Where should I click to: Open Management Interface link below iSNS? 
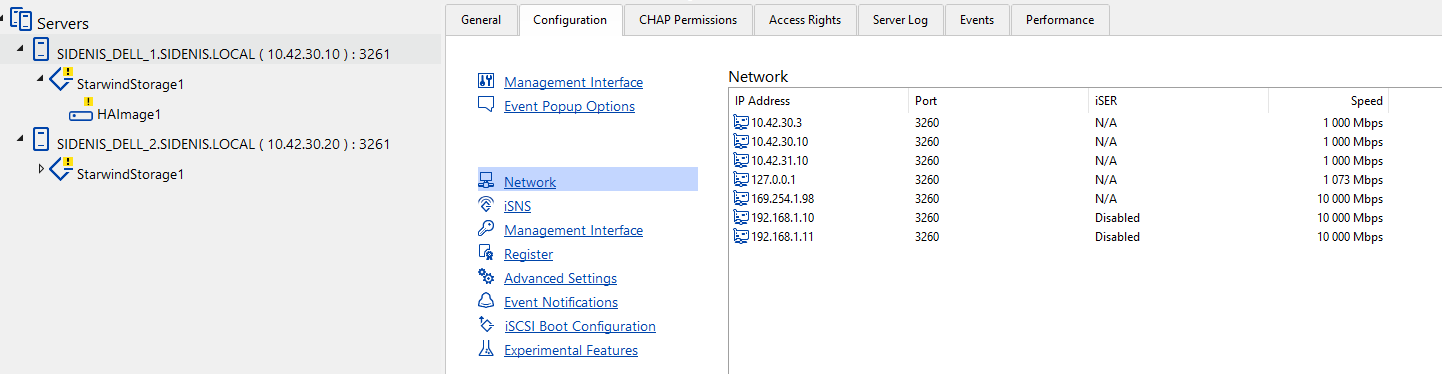click(x=573, y=230)
